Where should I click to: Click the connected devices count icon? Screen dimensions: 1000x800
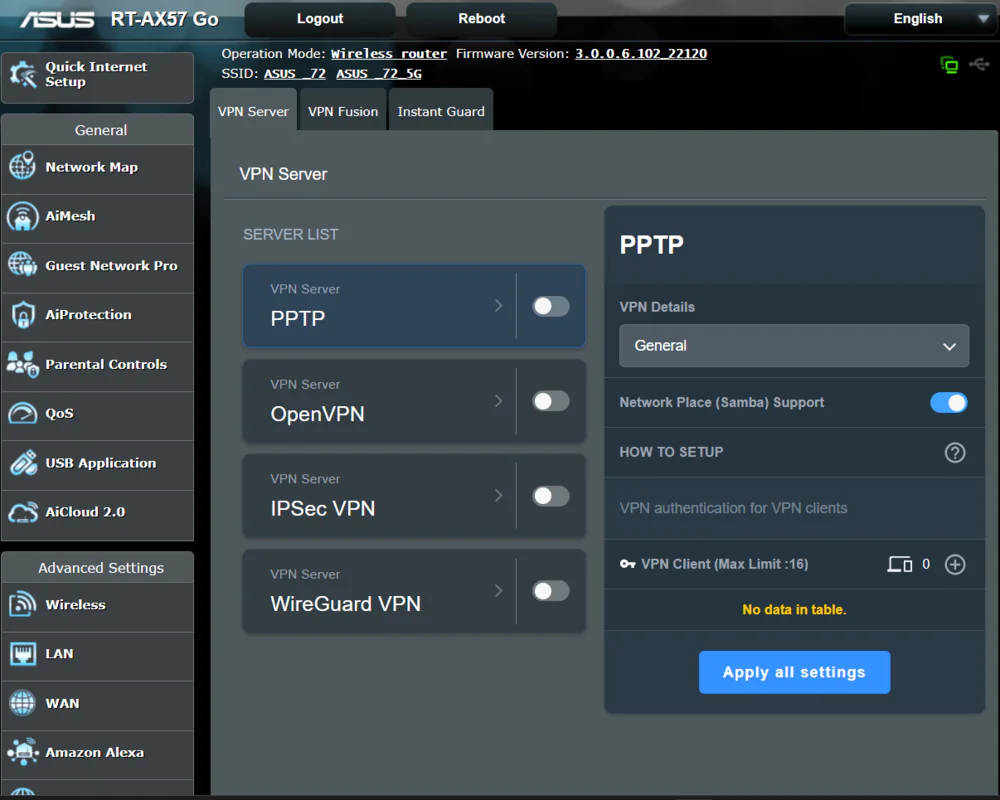coord(899,564)
